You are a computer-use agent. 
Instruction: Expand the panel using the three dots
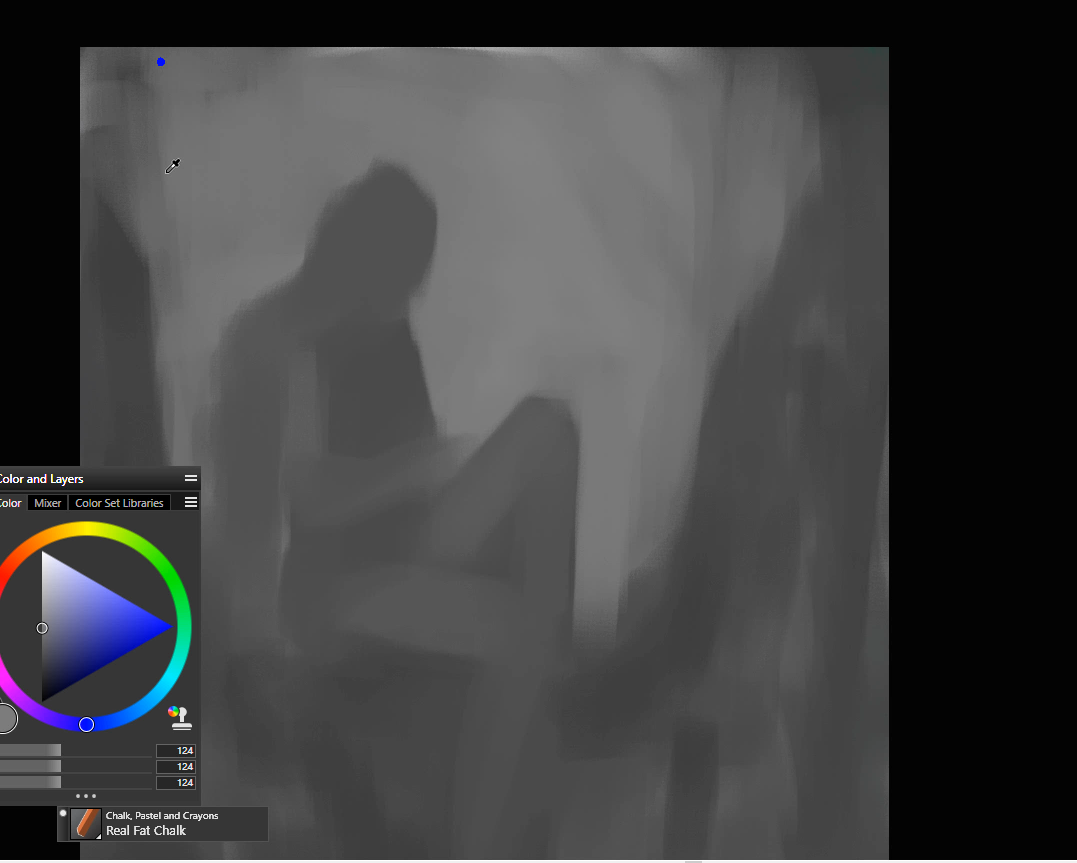tap(86, 796)
